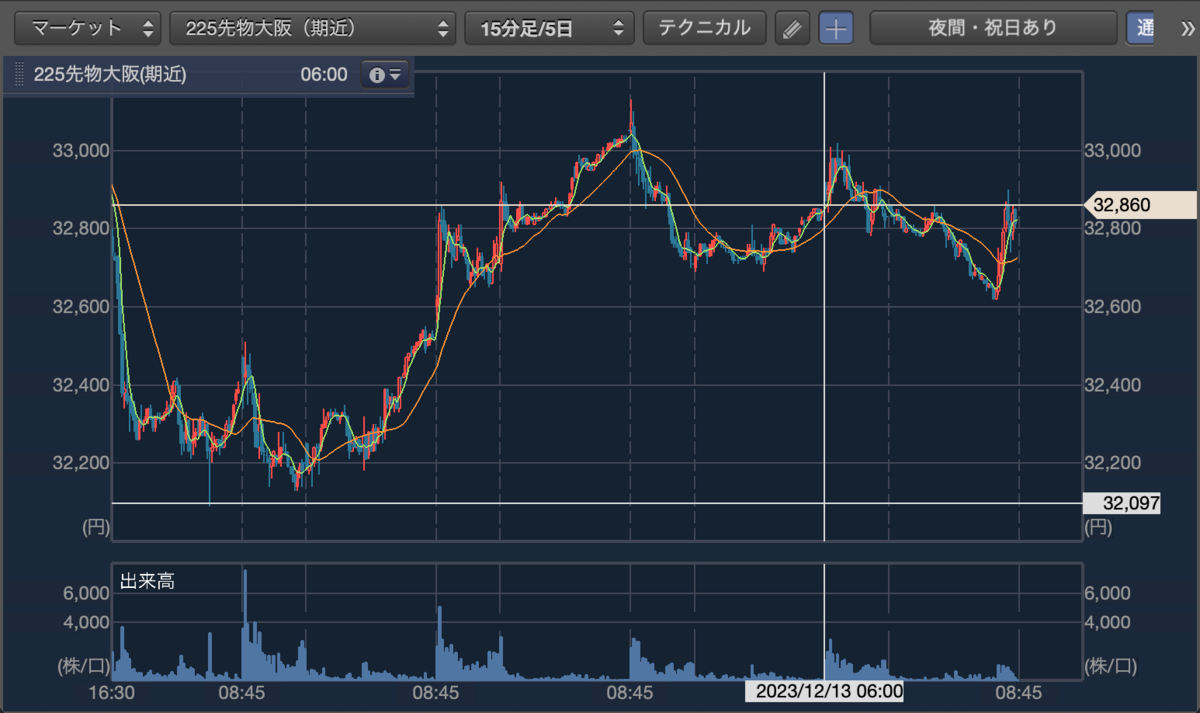Click the (円) unit label on left axis
The image size is (1200, 713).
pos(95,525)
